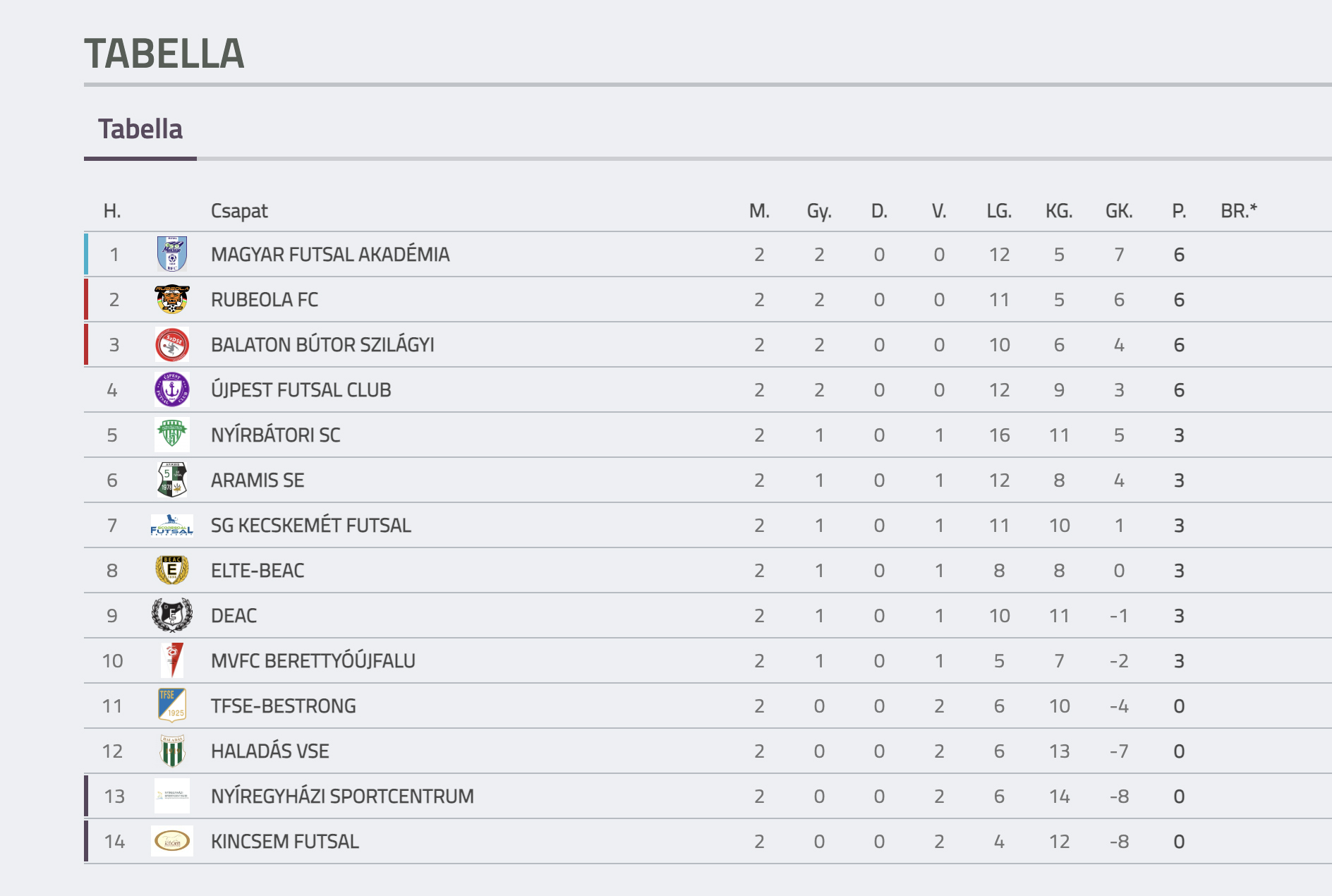Screen dimensions: 1332x896
Task: Click the GK. goal difference header
Action: pos(1119,211)
